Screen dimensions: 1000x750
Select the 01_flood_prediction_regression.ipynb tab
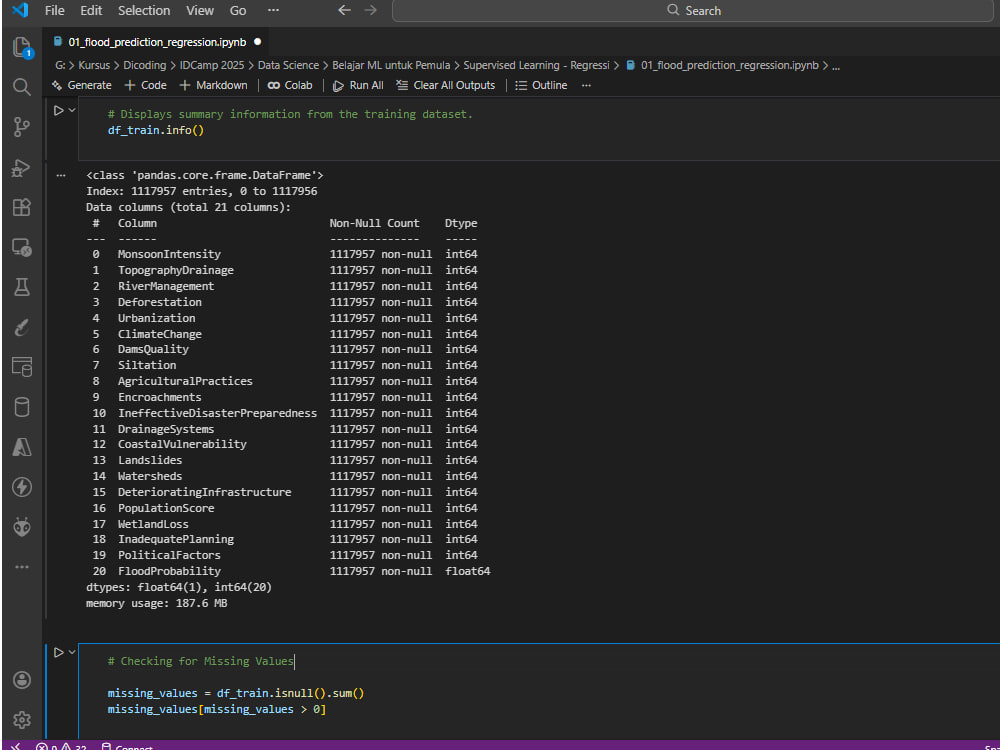click(x=157, y=42)
